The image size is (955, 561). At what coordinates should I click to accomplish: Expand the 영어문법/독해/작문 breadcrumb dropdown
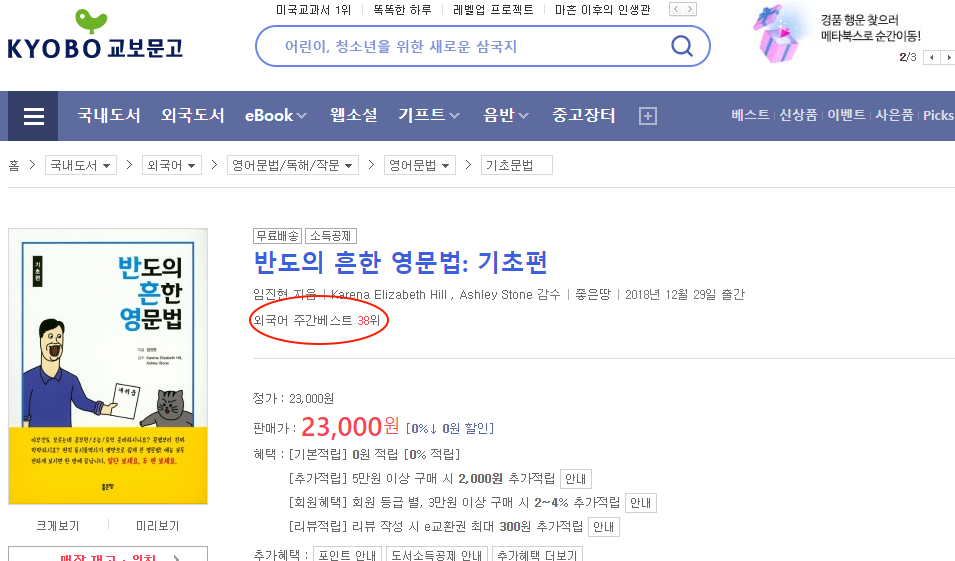tap(292, 165)
